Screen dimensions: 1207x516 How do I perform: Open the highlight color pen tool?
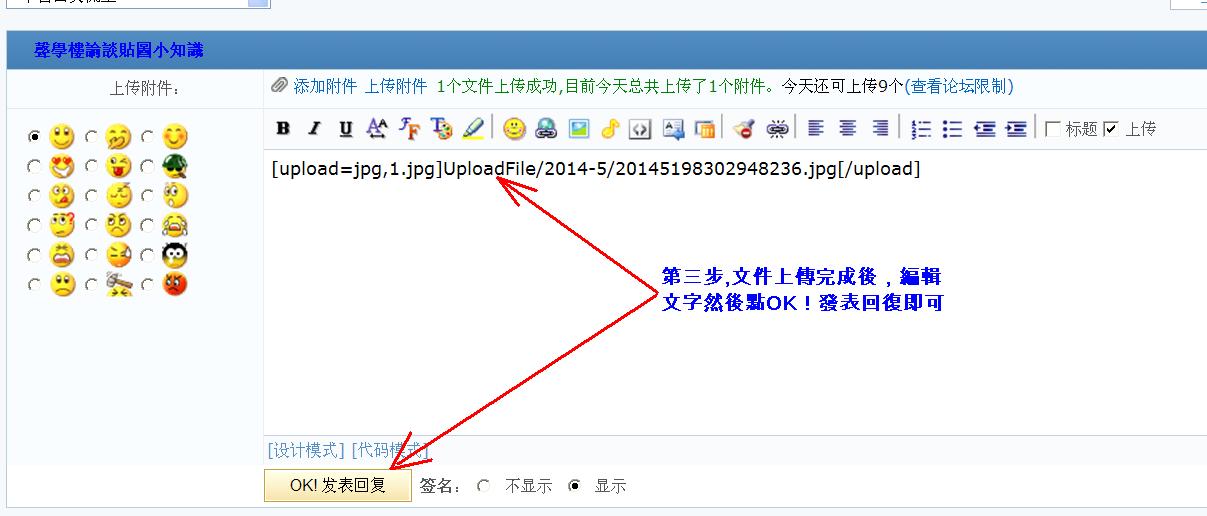473,128
